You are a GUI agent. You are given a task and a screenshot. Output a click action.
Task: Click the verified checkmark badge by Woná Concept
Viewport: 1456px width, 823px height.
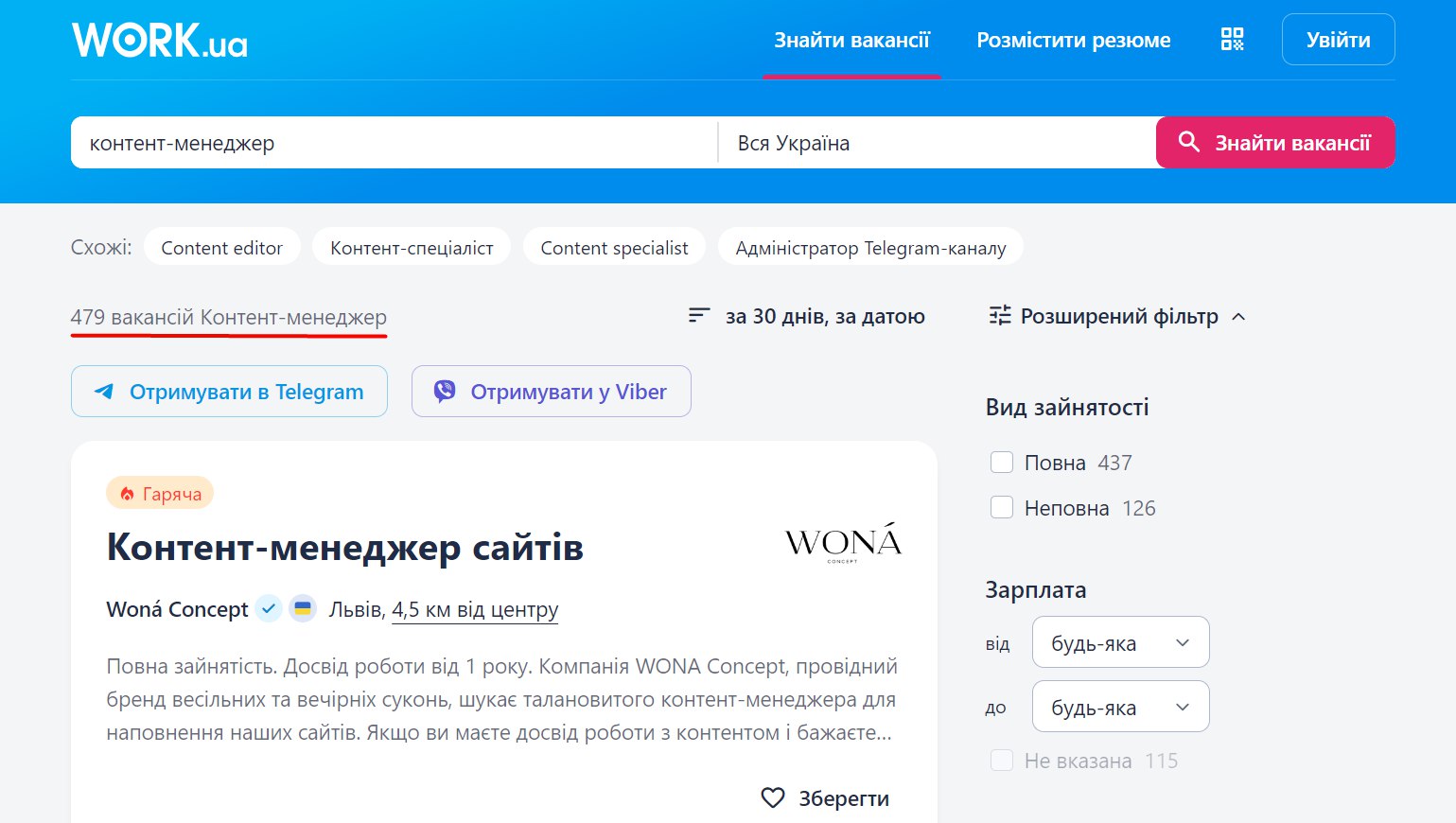(269, 608)
